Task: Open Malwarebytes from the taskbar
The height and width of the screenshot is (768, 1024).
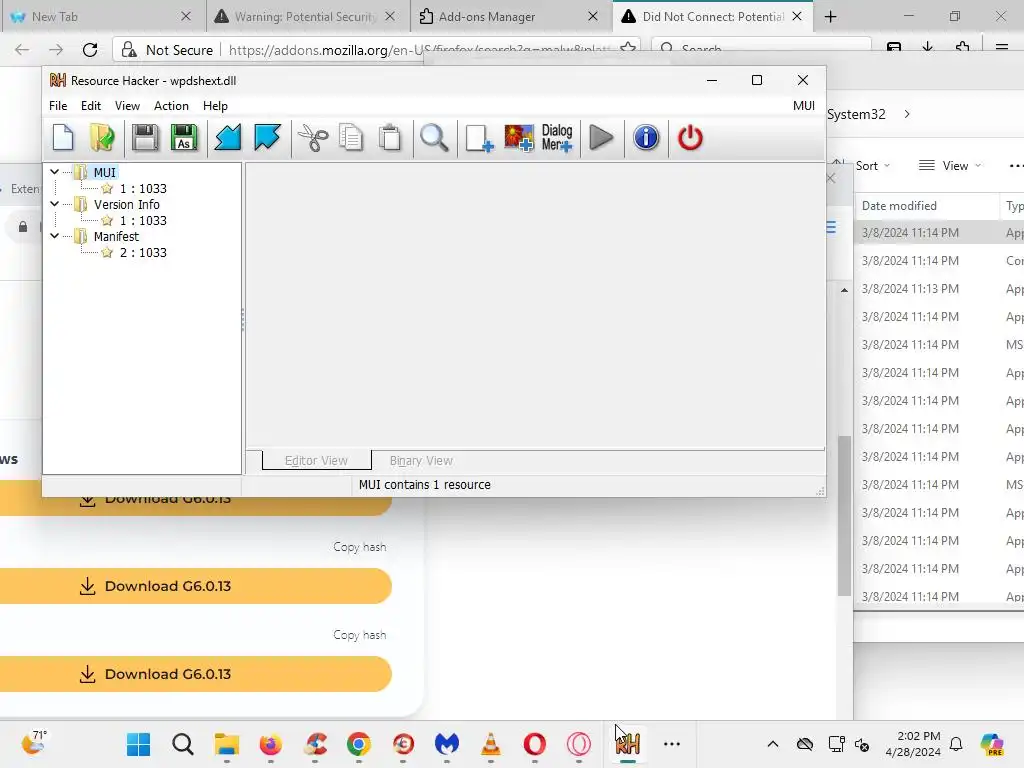Action: click(x=447, y=744)
